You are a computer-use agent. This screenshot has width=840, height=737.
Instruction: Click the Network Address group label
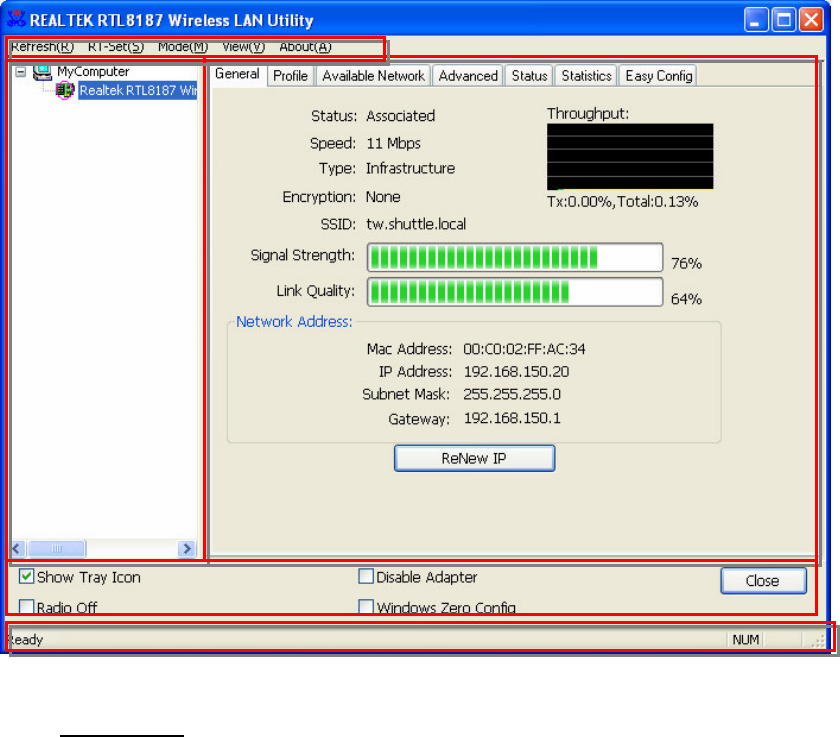tap(294, 321)
